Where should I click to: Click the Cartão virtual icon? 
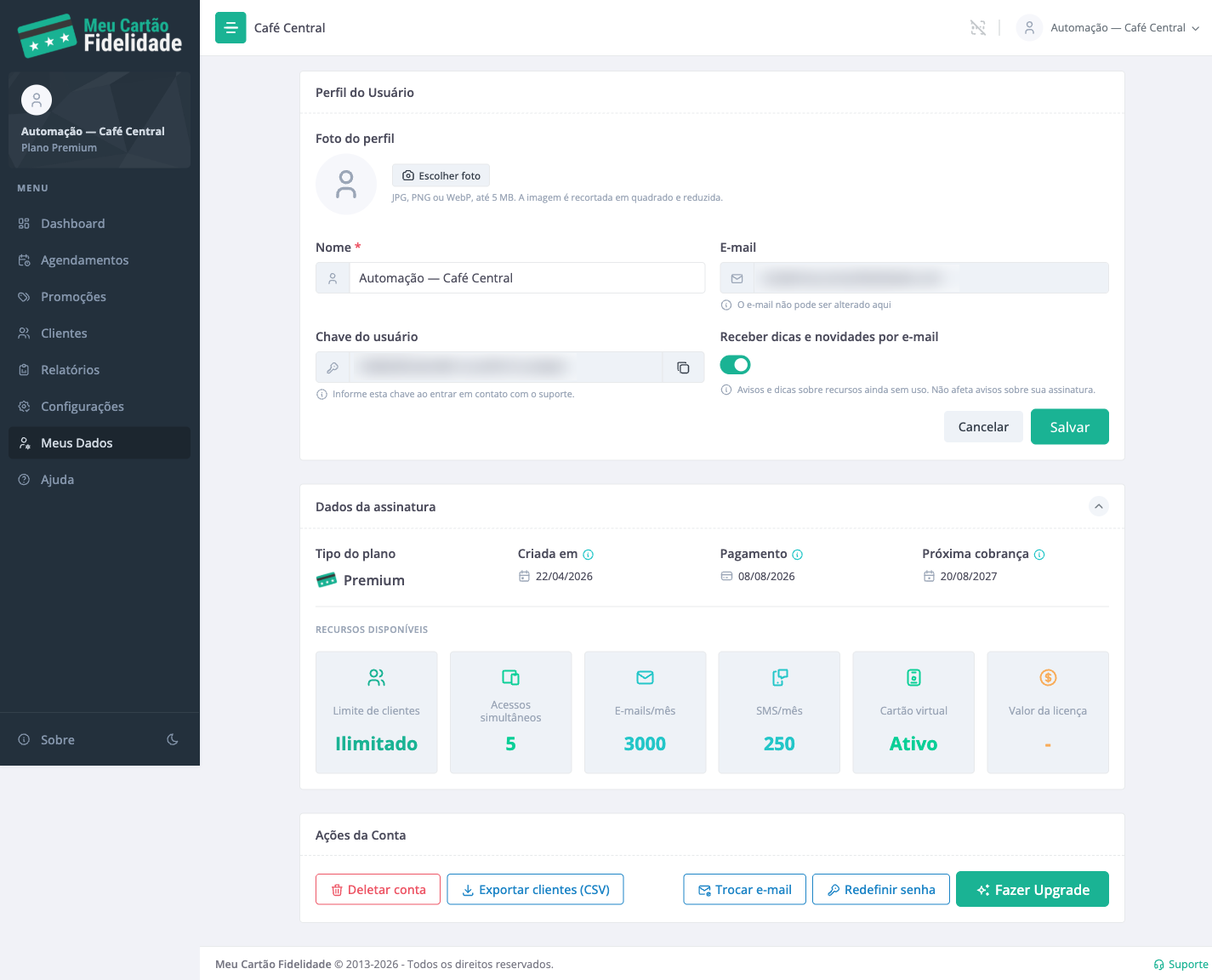(x=913, y=678)
